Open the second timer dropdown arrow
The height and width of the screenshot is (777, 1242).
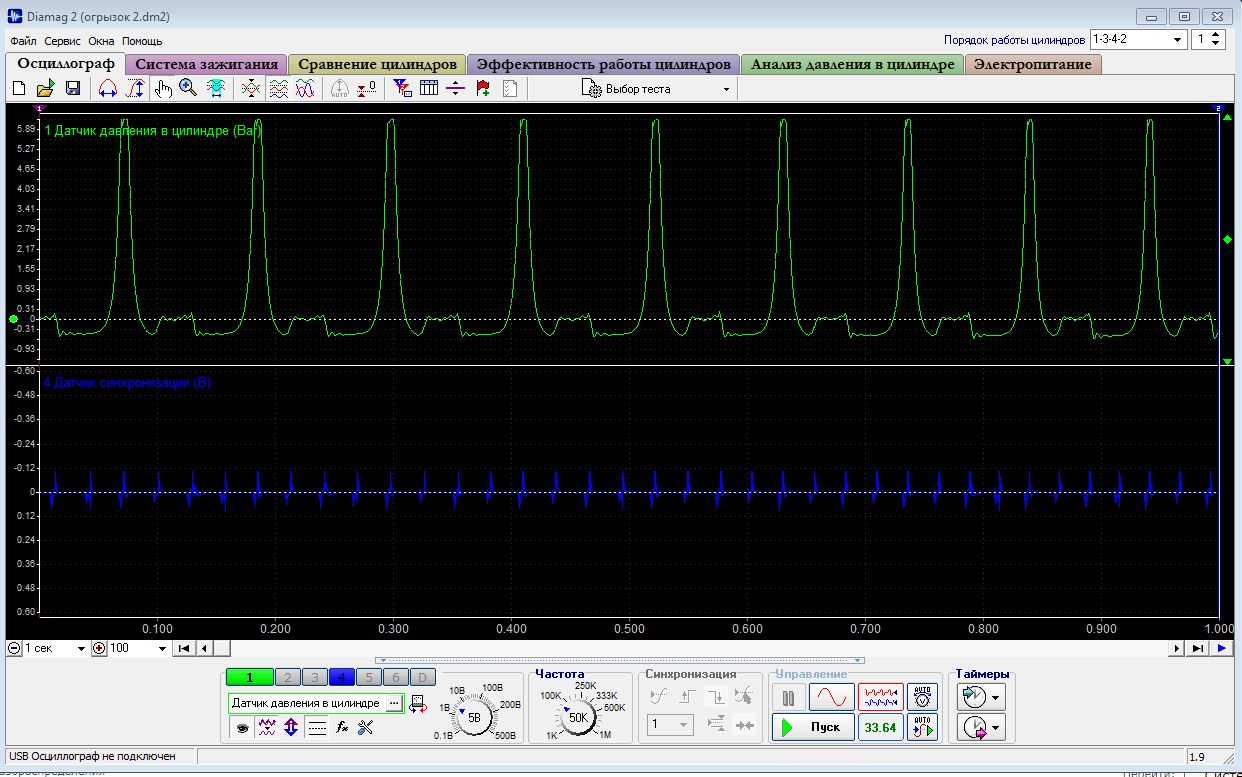pos(997,728)
